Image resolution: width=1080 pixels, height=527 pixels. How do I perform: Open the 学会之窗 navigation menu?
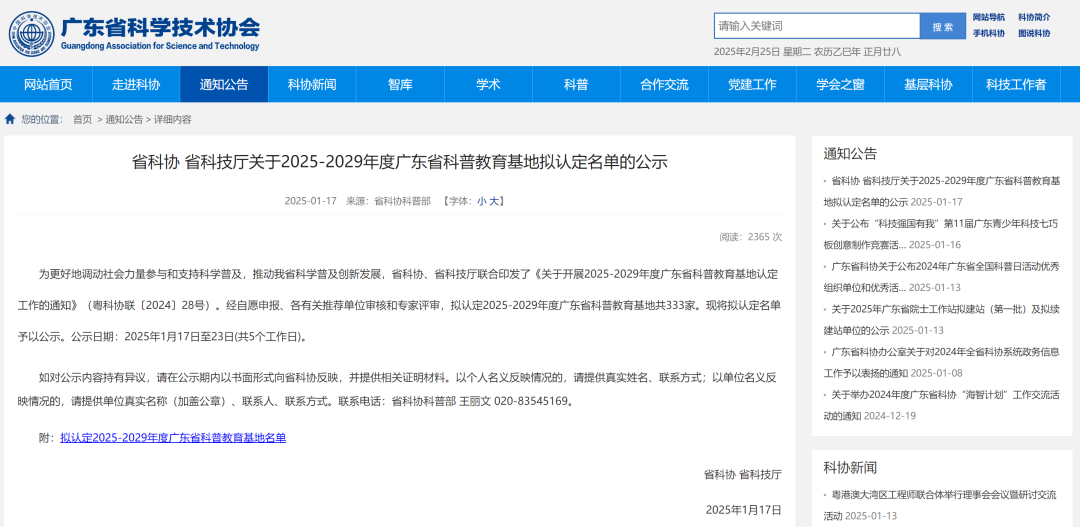(840, 85)
